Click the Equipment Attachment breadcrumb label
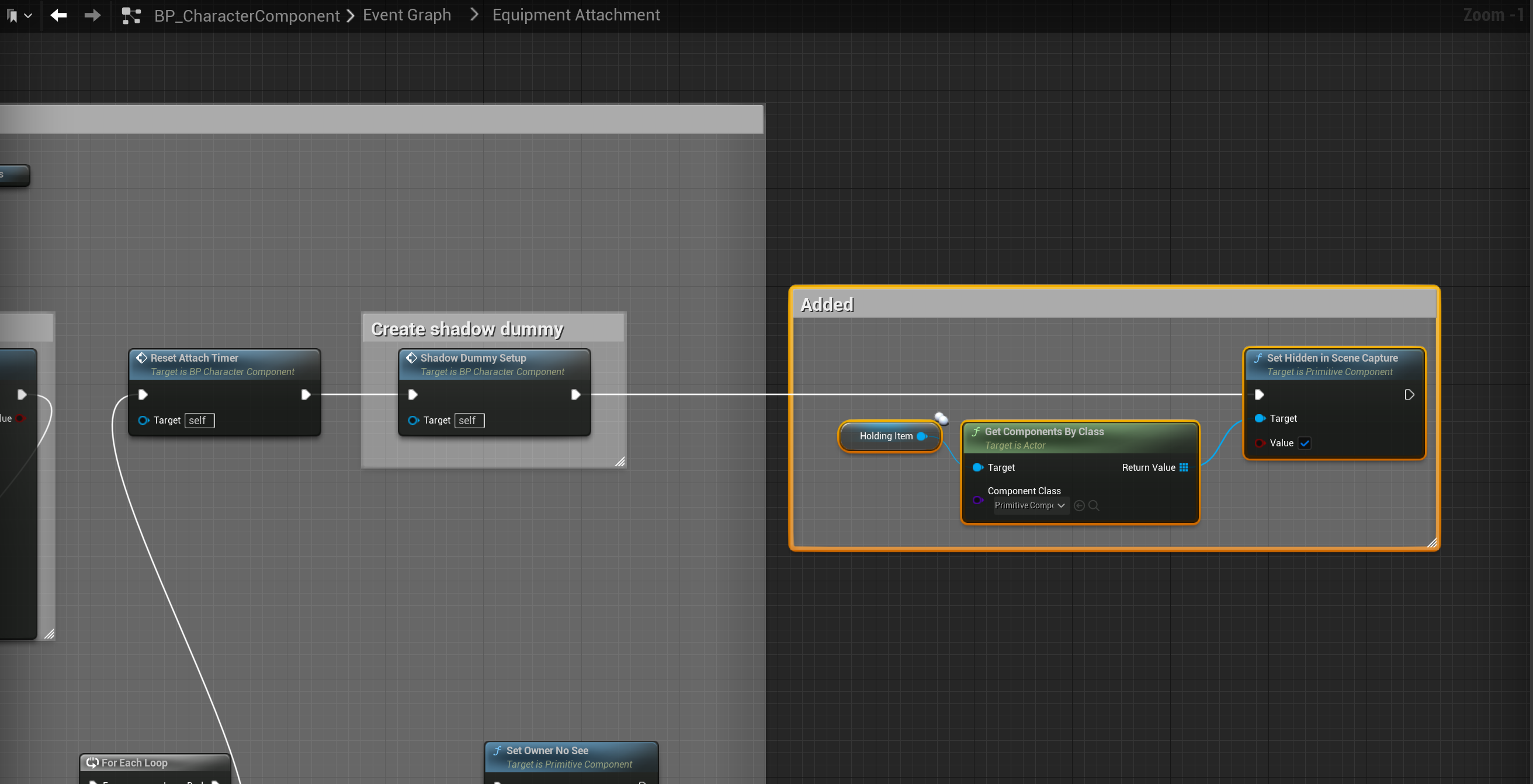This screenshot has height=784, width=1533. coord(575,15)
